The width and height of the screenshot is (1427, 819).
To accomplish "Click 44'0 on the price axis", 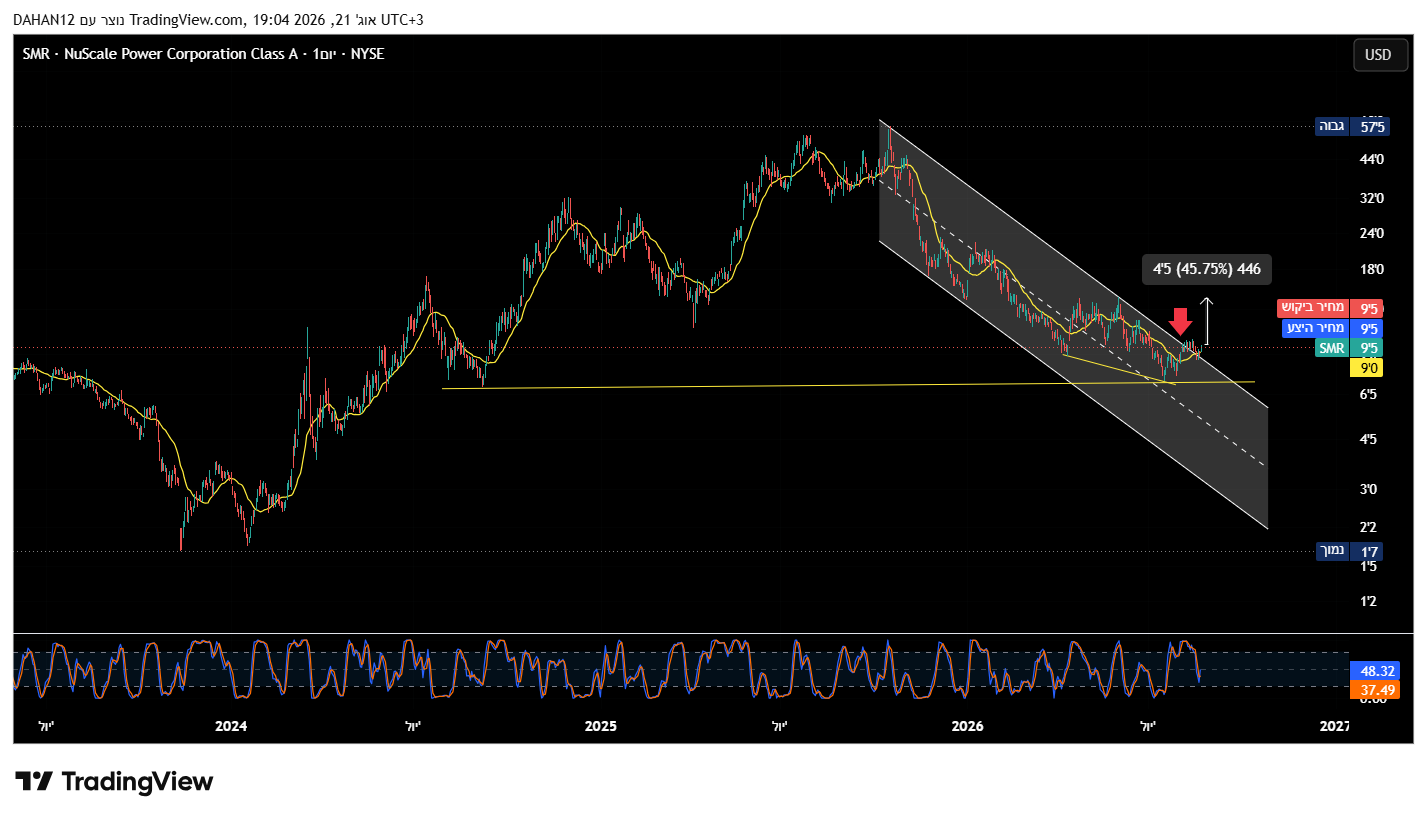I will 1372,160.
